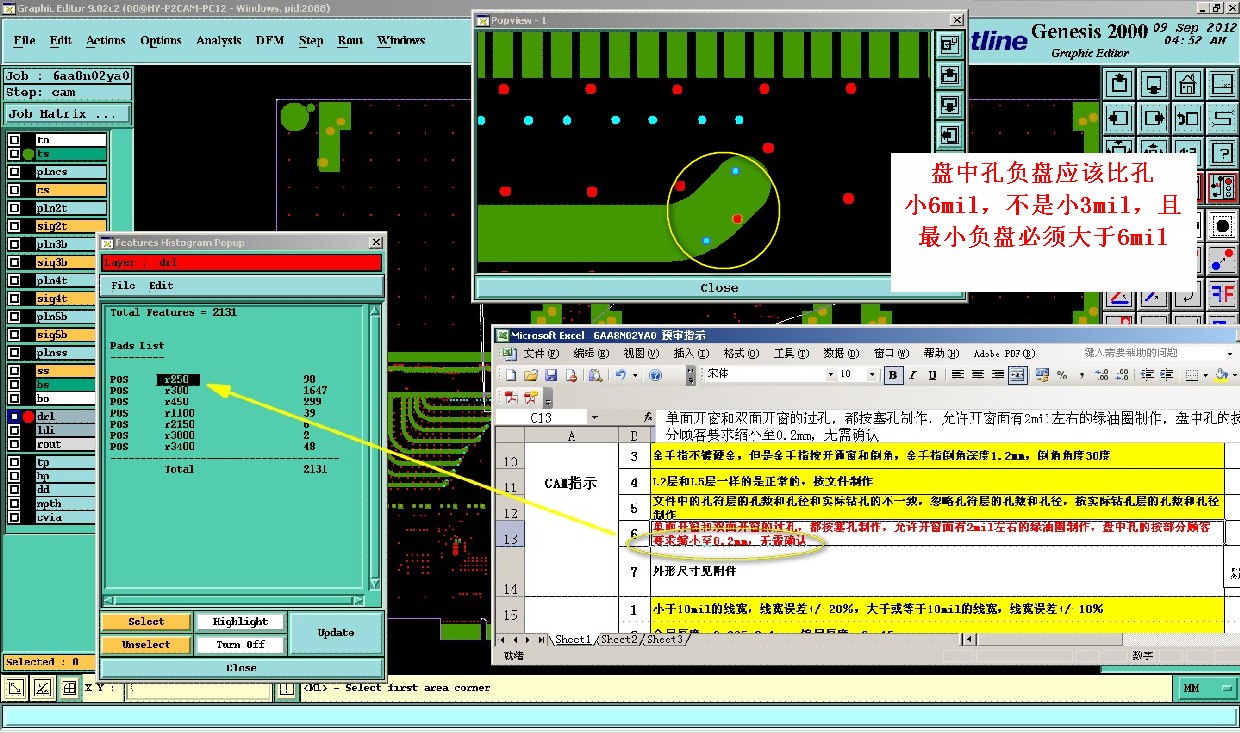Viewport: 1240px width, 733px height.
Task: Toggle checkbox for layer ts
Action: (14, 155)
